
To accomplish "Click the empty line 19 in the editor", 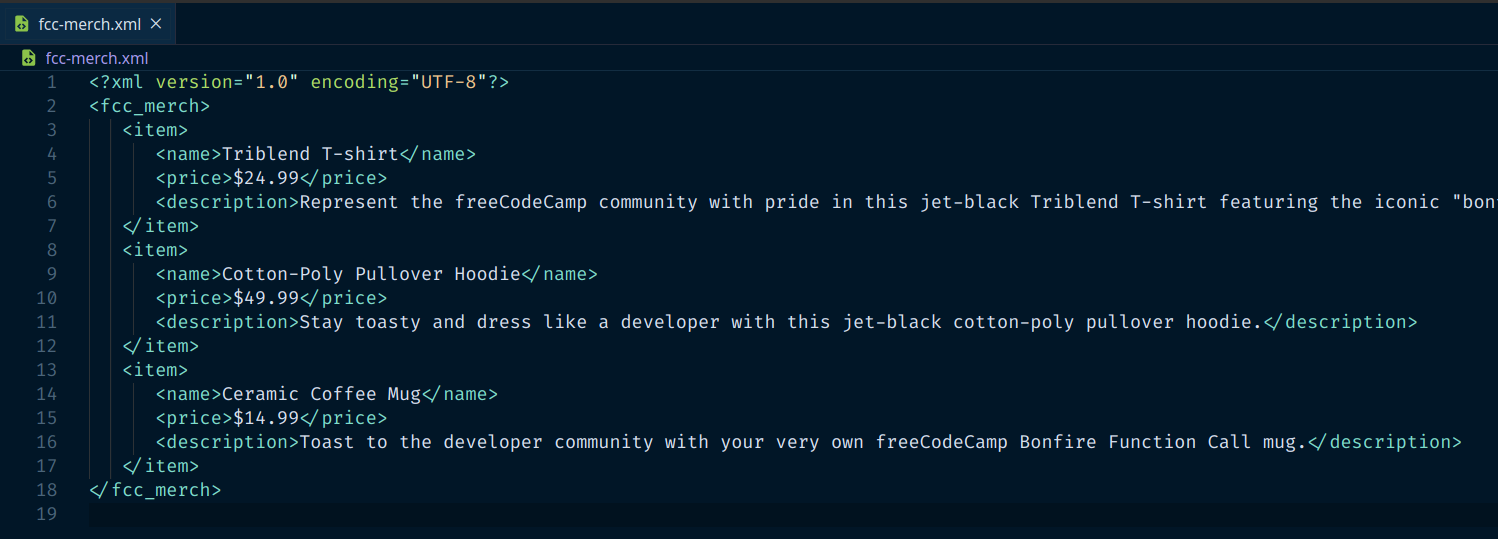I will point(600,514).
